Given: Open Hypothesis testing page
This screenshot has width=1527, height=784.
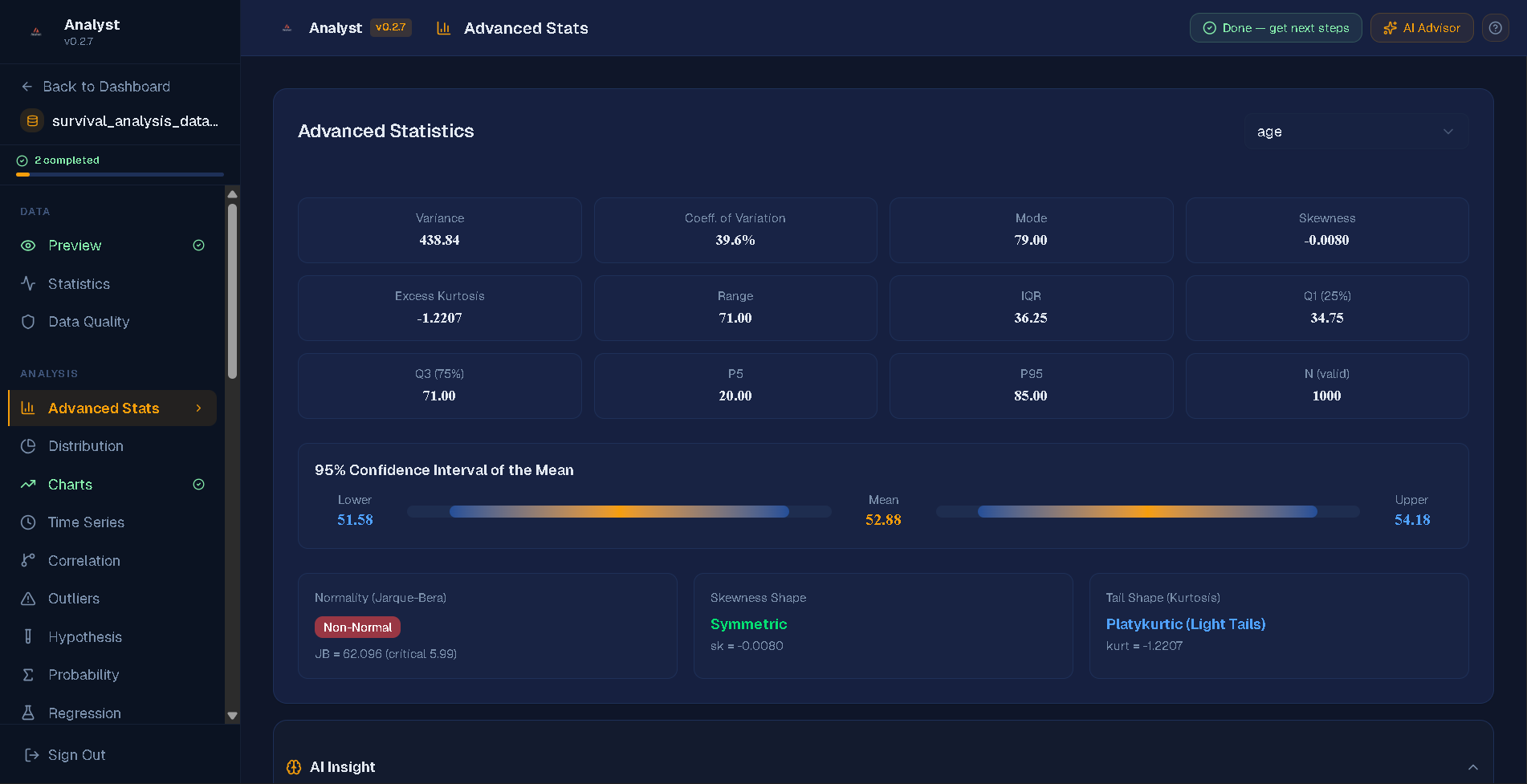Looking at the screenshot, I should click(x=112, y=636).
